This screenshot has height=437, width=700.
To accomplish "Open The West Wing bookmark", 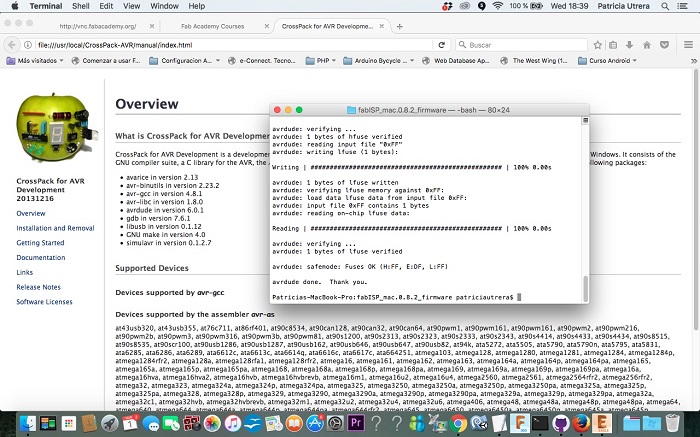I will tap(535, 60).
